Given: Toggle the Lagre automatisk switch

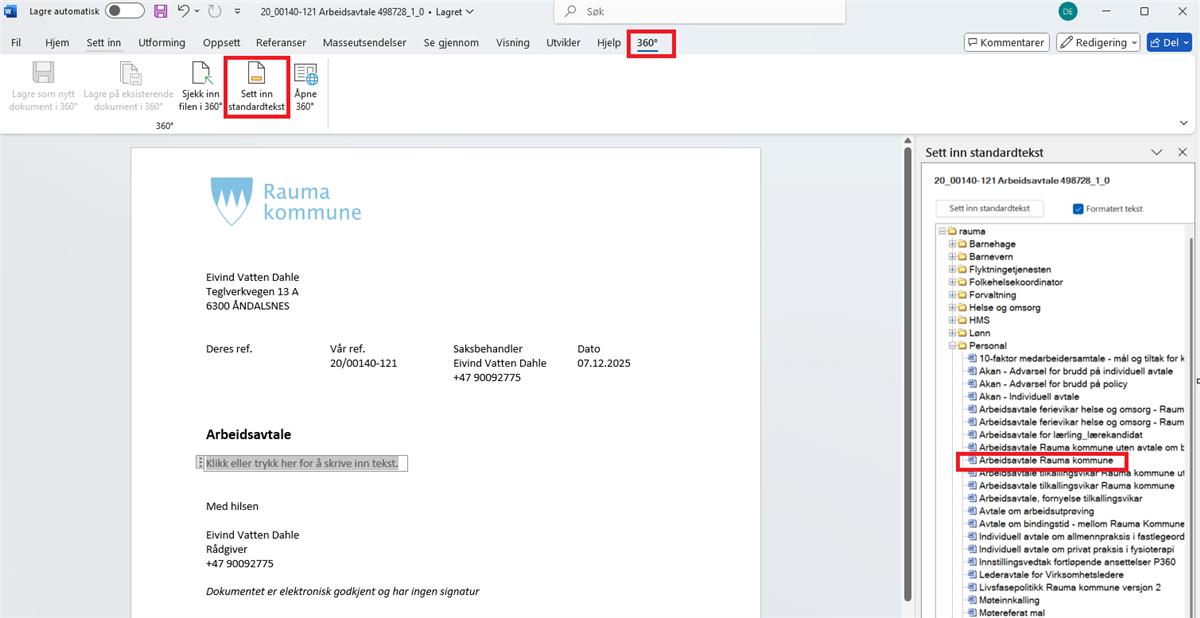Looking at the screenshot, I should click(125, 11).
